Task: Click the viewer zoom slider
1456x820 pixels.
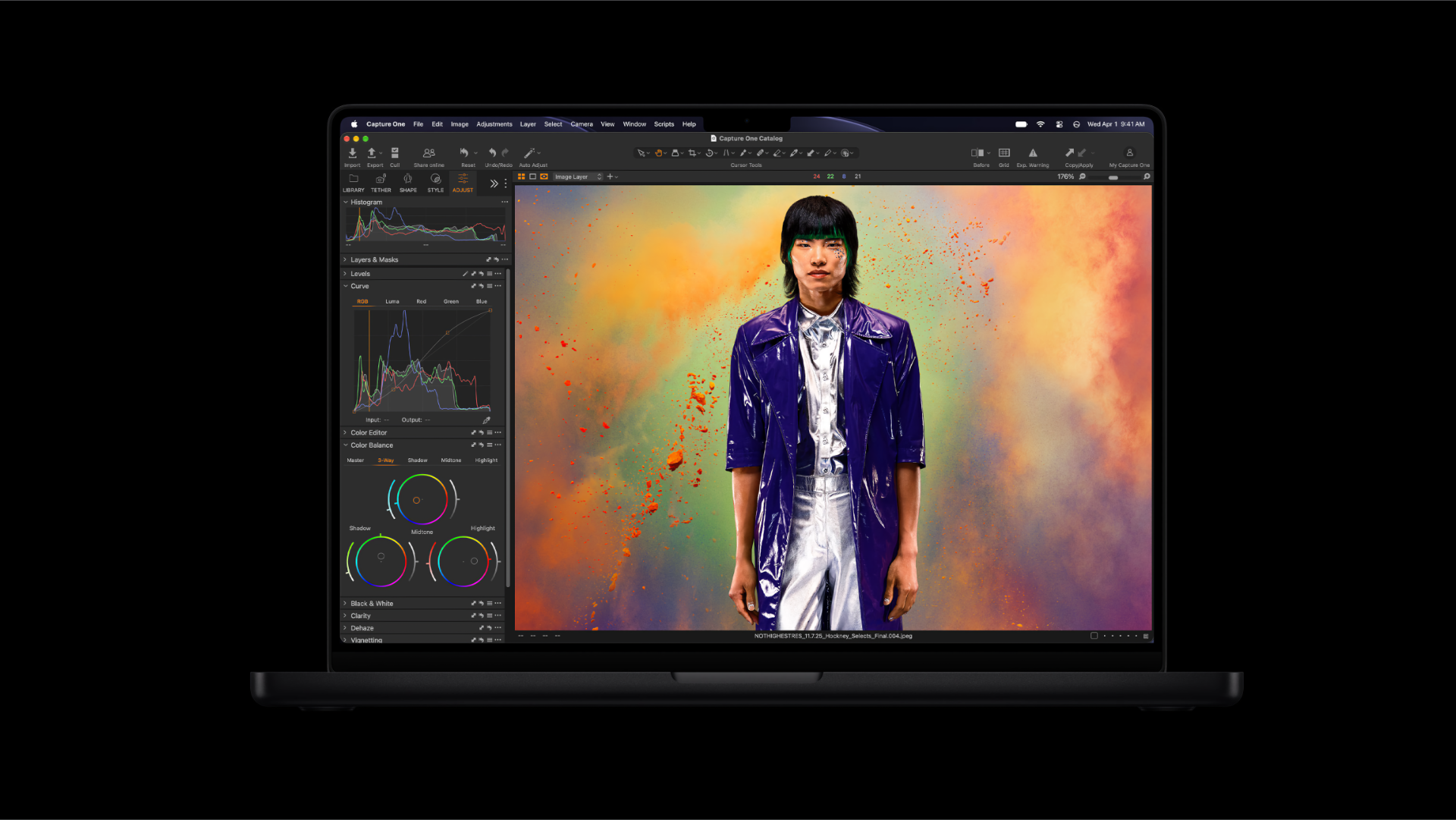Action: (x=1113, y=178)
